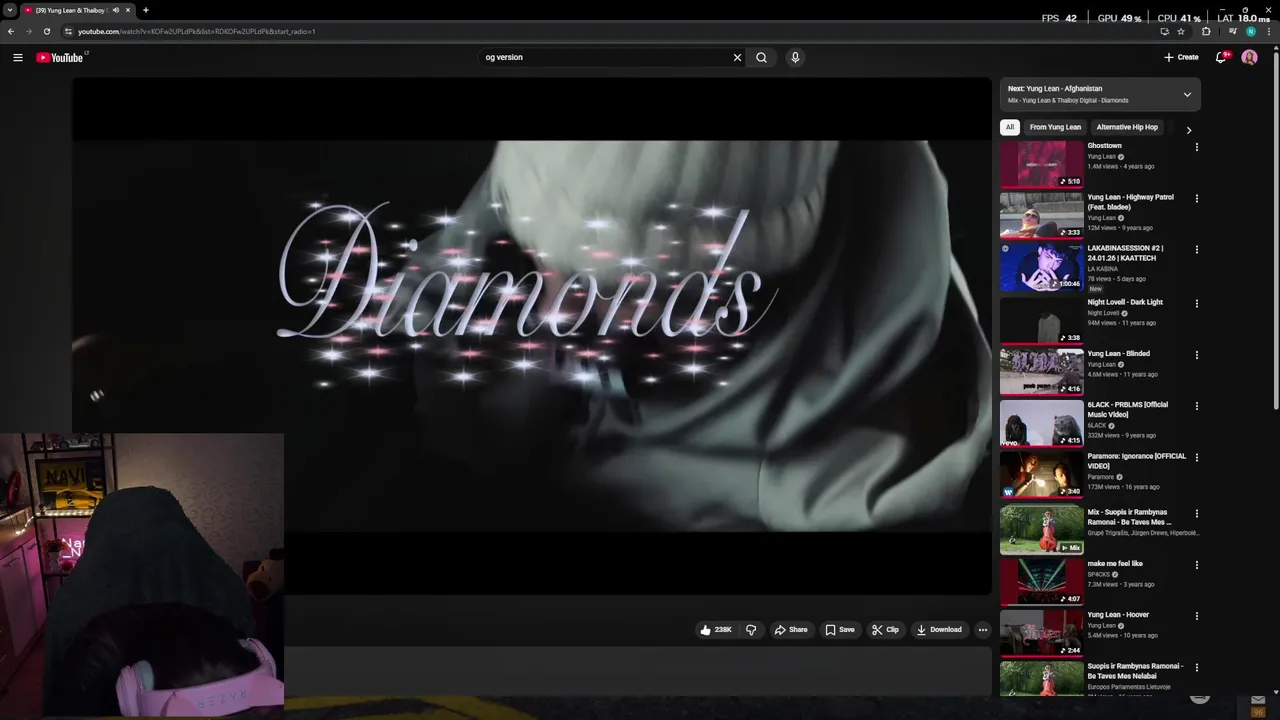The image size is (1280, 720).
Task: Open the make me feel like thumbnail
Action: pyautogui.click(x=1042, y=582)
